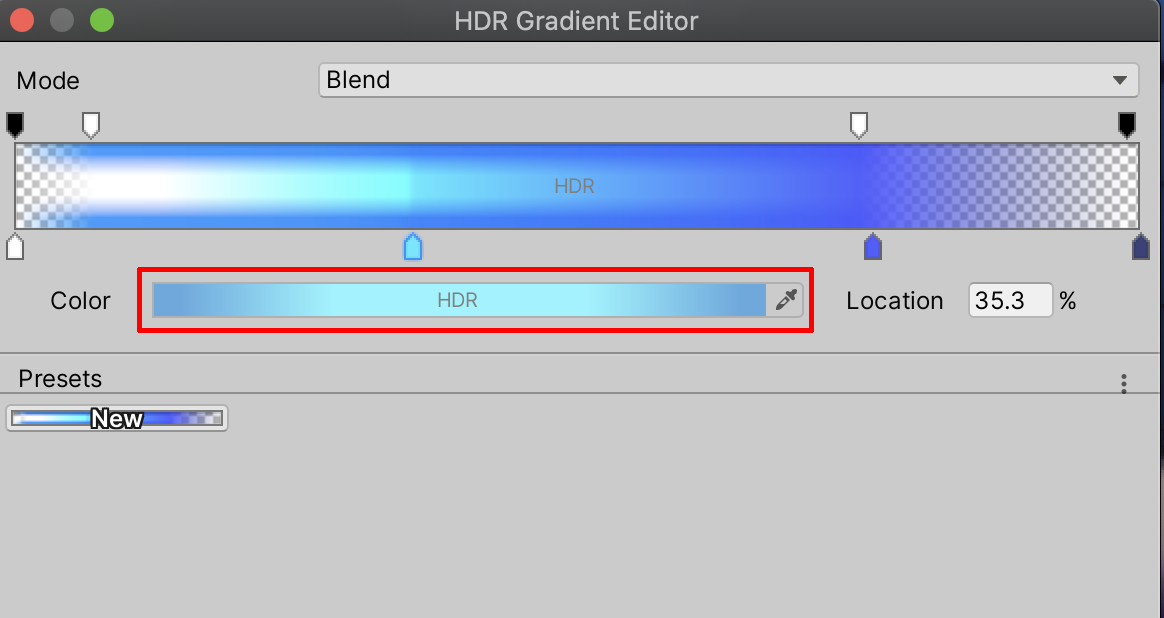This screenshot has height=618, width=1164.
Task: Minimize the HDR Gradient Editor window
Action: (62, 19)
